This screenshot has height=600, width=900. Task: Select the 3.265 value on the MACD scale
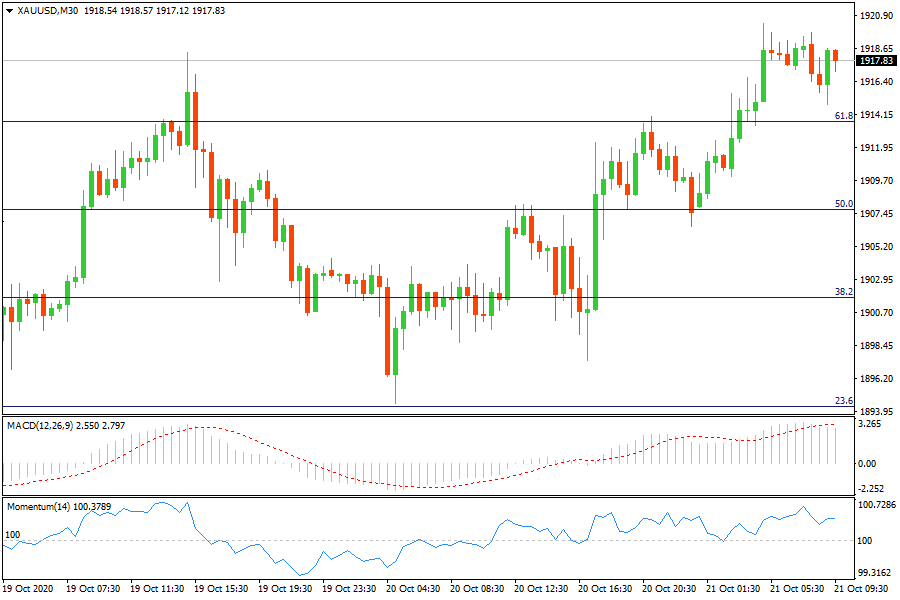(870, 424)
